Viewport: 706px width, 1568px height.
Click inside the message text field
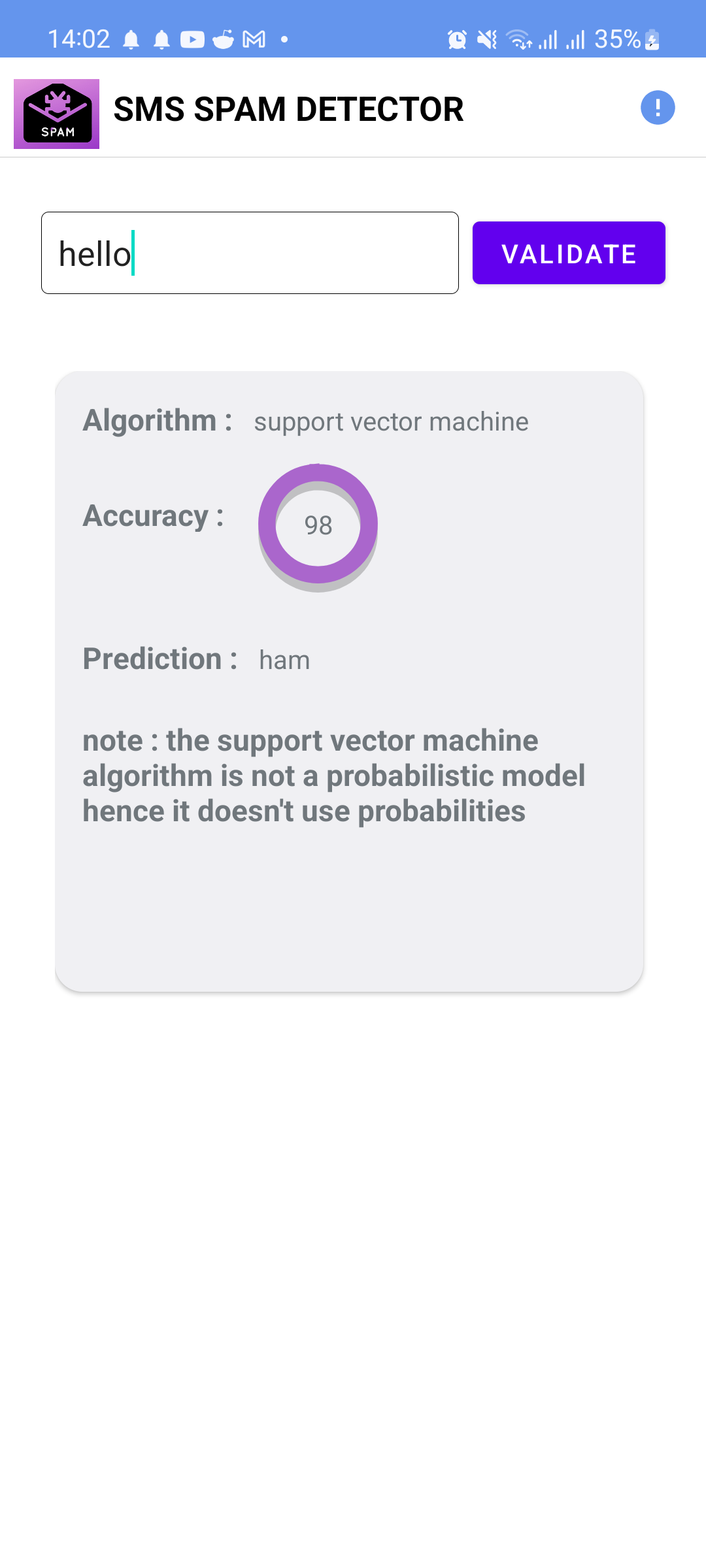[250, 252]
